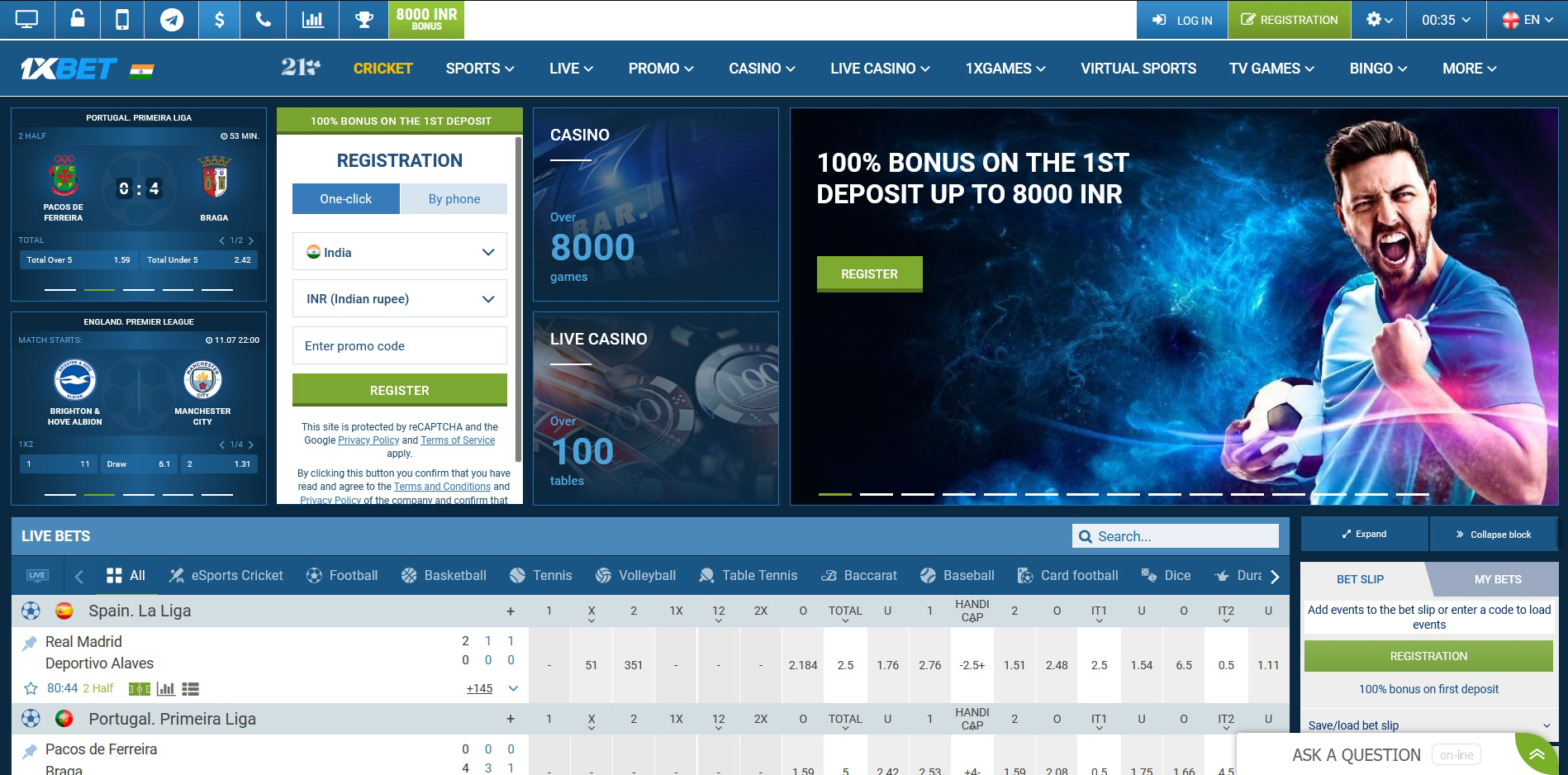The width and height of the screenshot is (1568, 775).
Task: Open desktop app icon in top bar
Action: pos(26,19)
